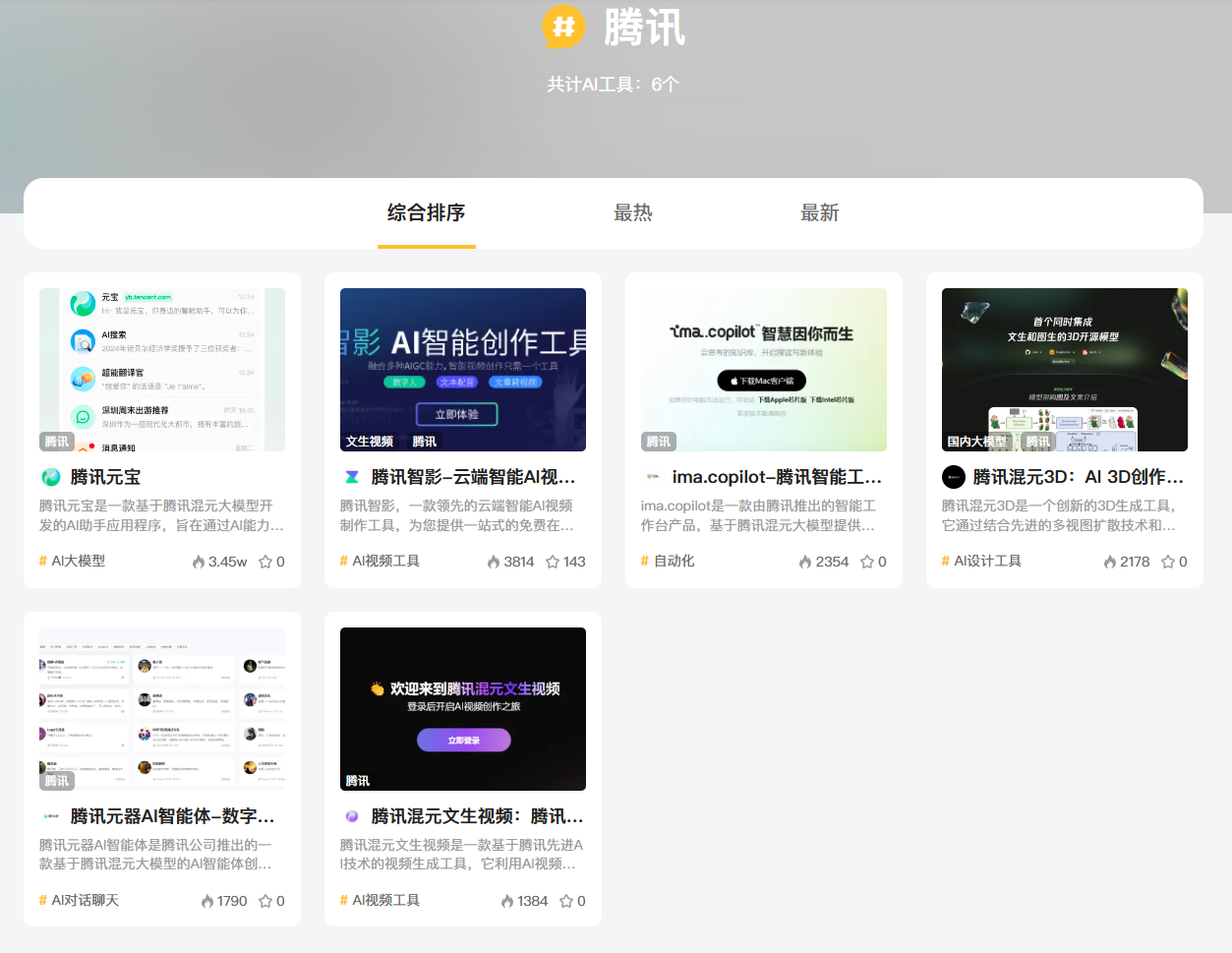
Task: Click the flame icon on 腾讯元宝 card
Action: (x=199, y=562)
